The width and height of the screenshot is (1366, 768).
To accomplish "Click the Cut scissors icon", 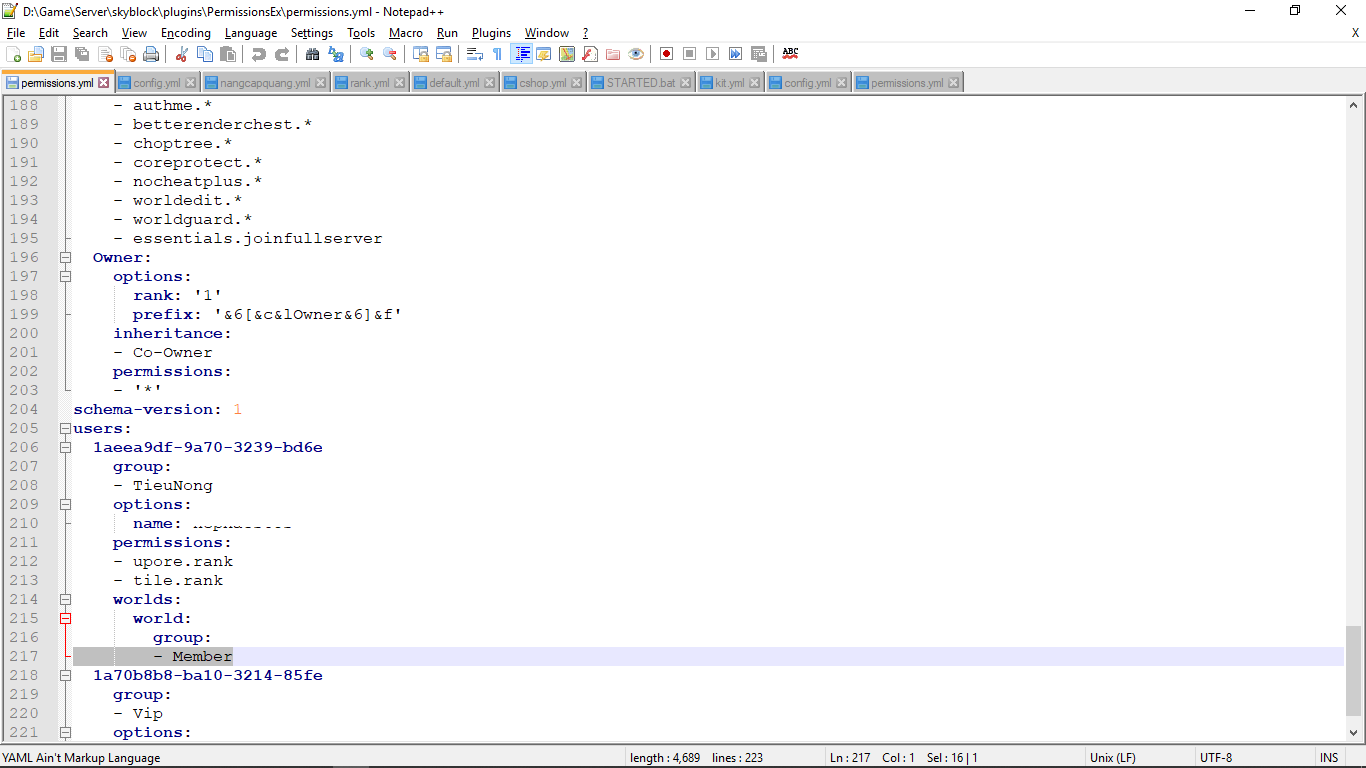I will point(181,54).
